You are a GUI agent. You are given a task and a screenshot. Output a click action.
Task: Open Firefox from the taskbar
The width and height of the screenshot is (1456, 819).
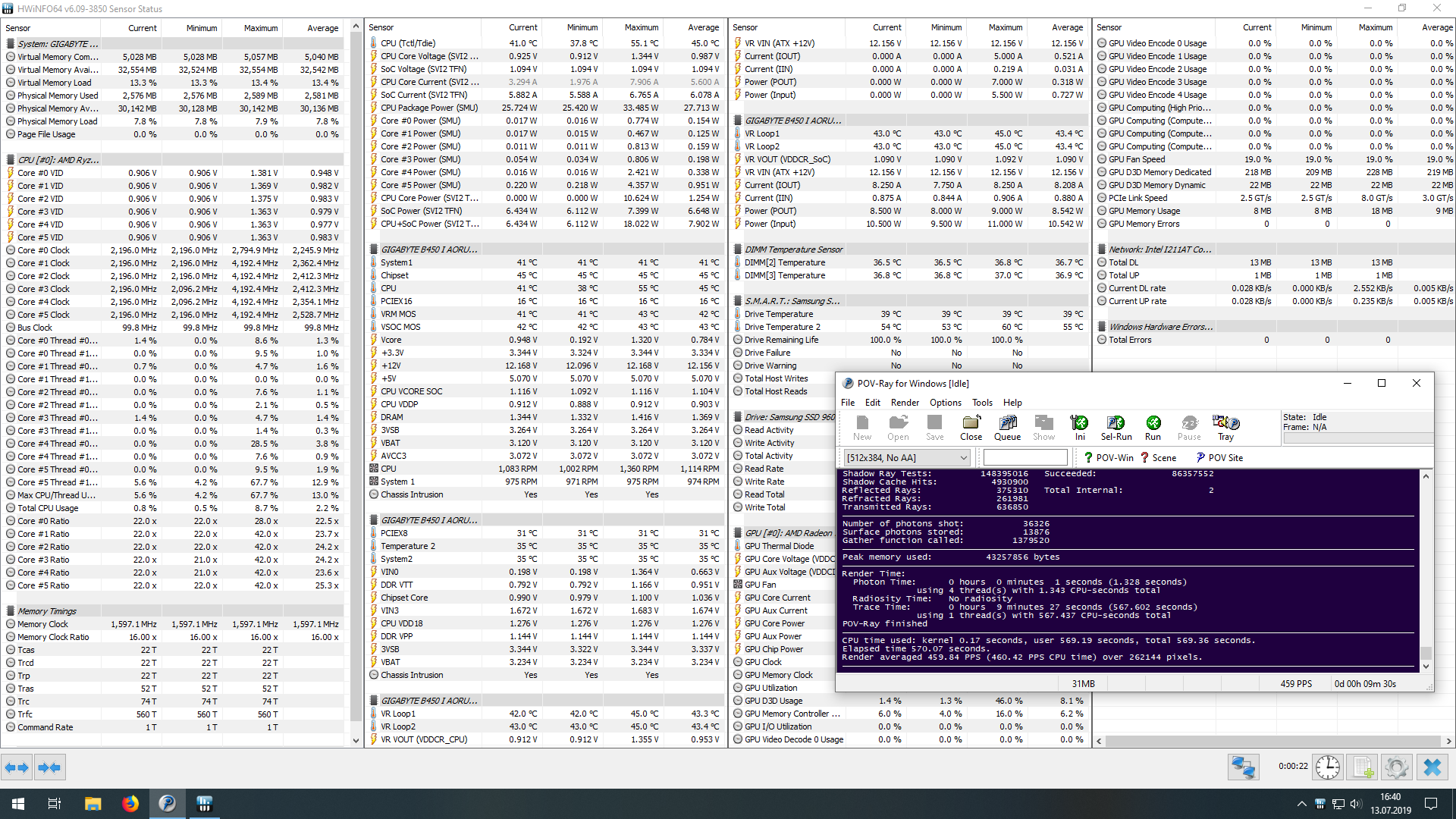pos(130,803)
